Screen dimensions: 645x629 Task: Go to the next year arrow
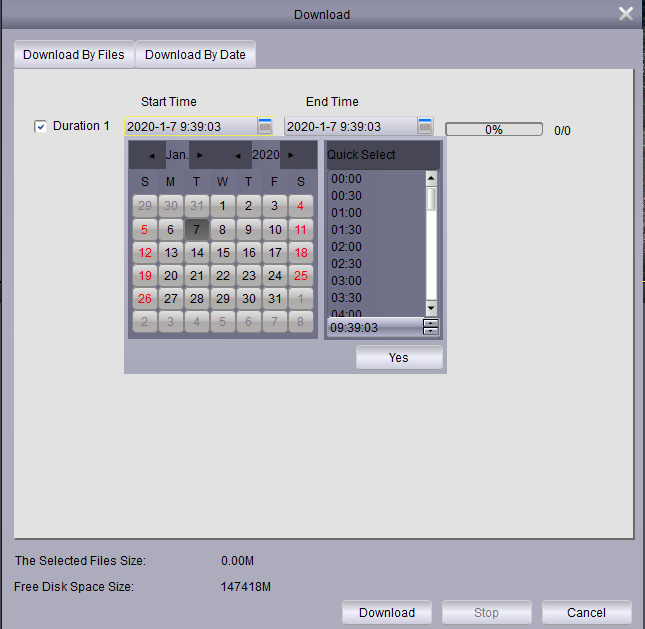(291, 155)
